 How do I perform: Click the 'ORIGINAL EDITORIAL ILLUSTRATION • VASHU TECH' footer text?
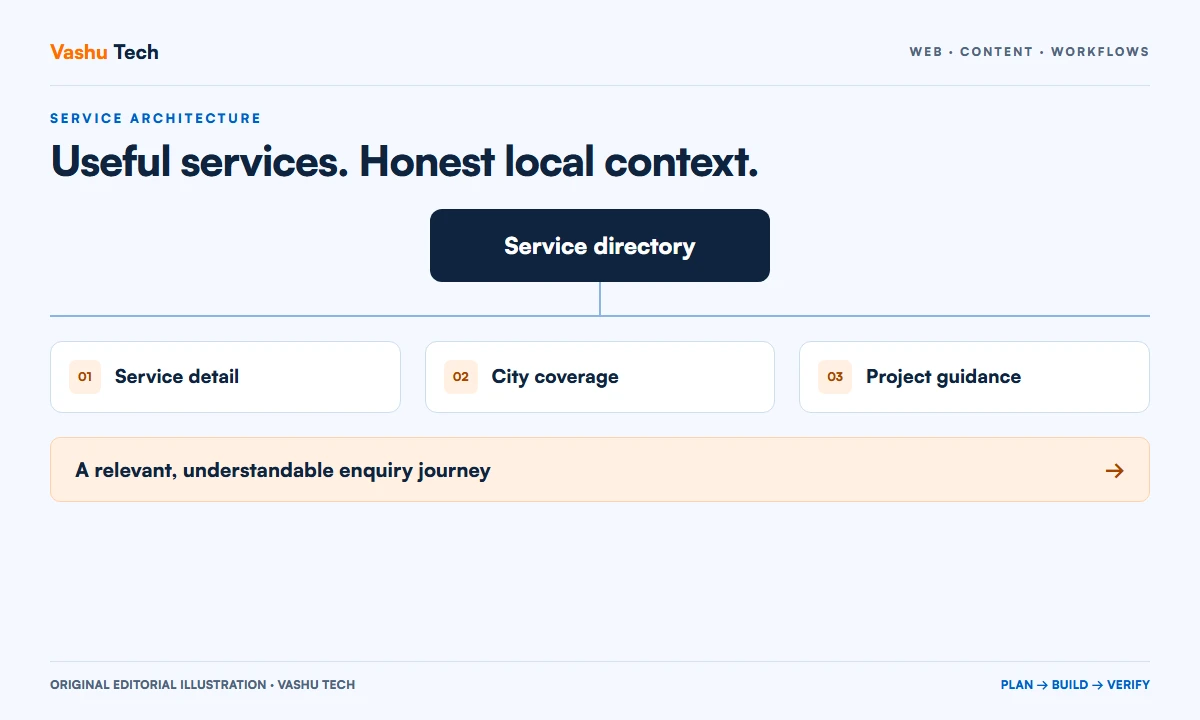[203, 685]
